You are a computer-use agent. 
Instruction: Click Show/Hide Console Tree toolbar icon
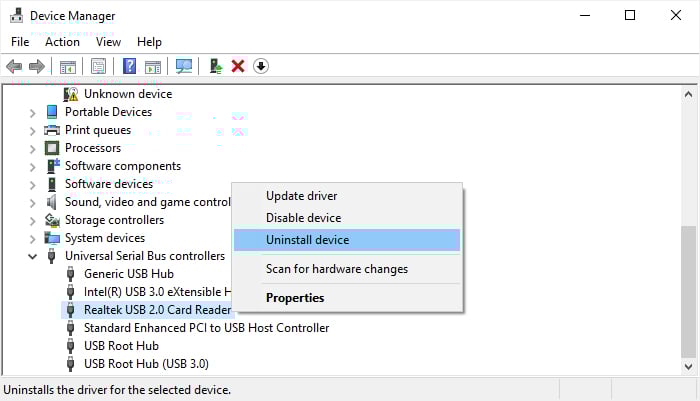[68, 67]
